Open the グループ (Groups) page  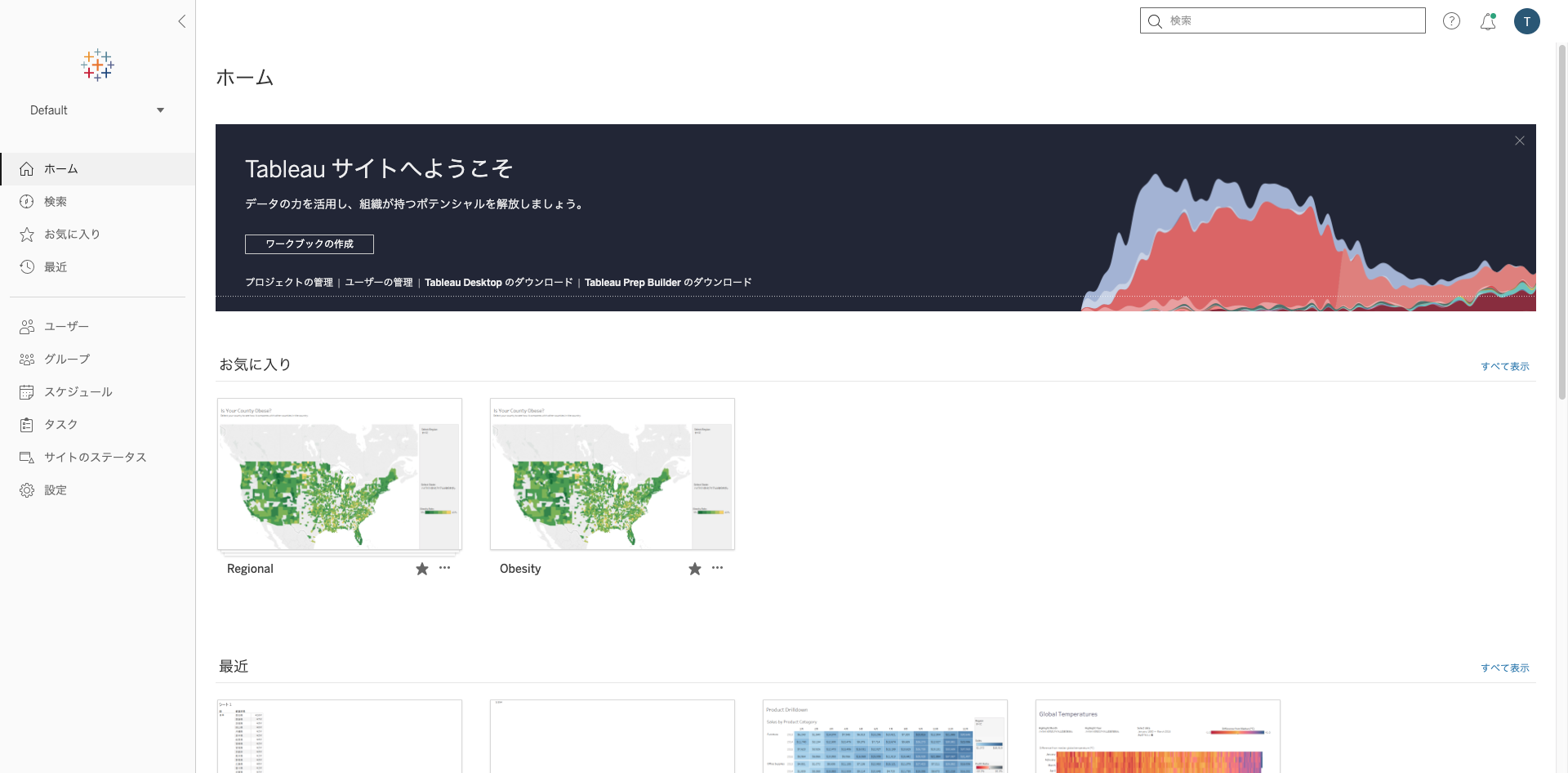point(65,359)
